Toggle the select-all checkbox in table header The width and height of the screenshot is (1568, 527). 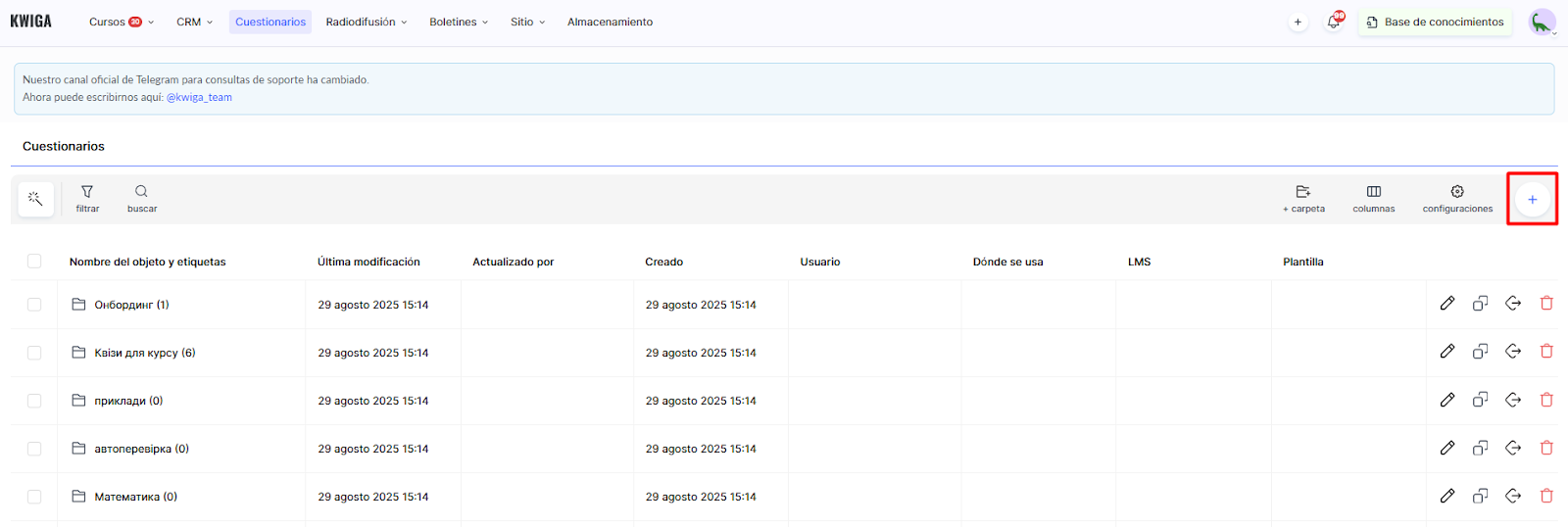pos(34,262)
